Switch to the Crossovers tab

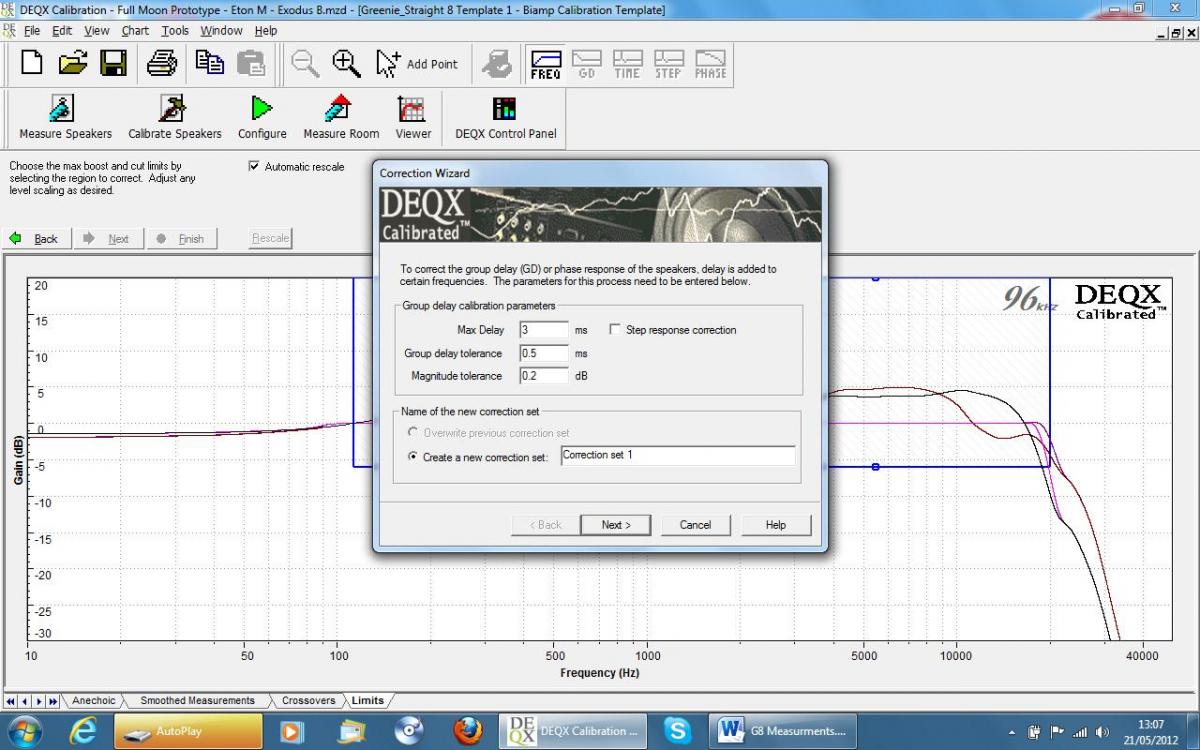point(308,700)
